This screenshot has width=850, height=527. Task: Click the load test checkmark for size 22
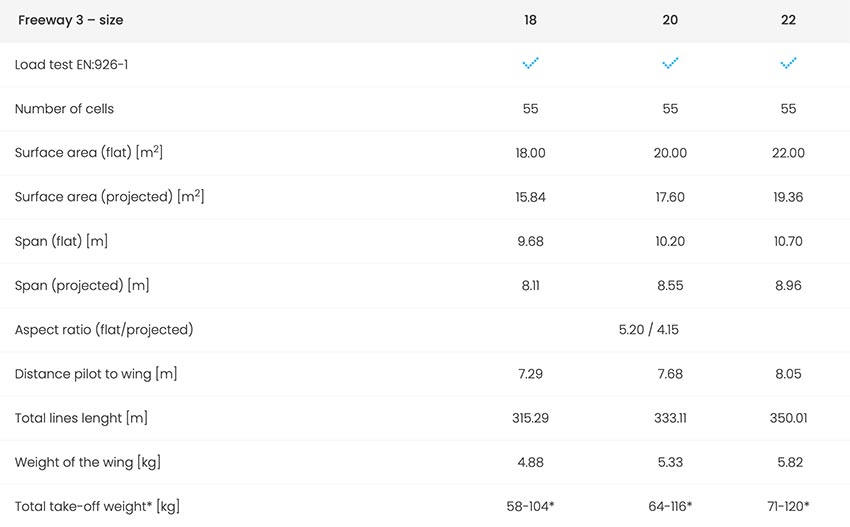click(788, 63)
